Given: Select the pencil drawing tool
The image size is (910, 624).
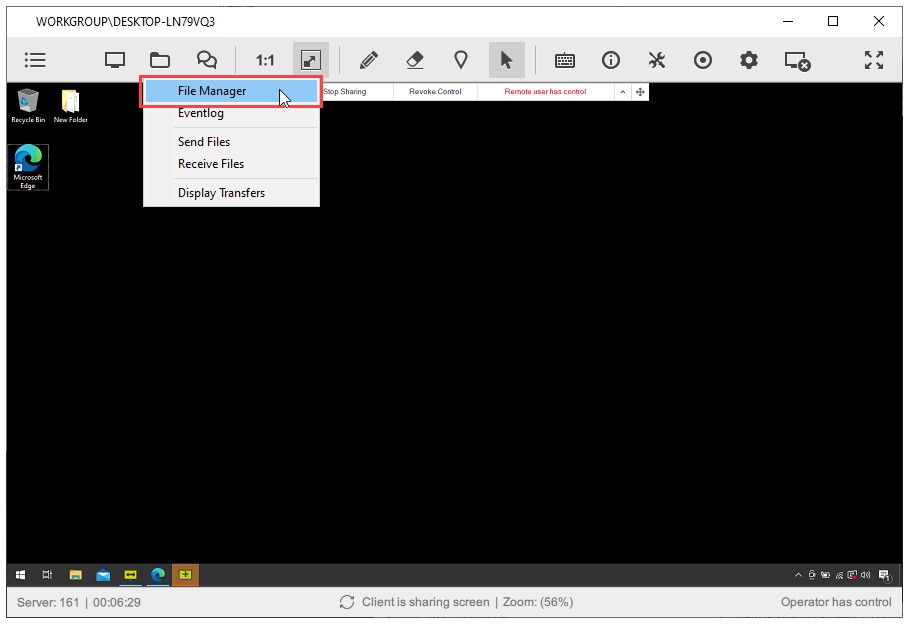Looking at the screenshot, I should [x=368, y=60].
